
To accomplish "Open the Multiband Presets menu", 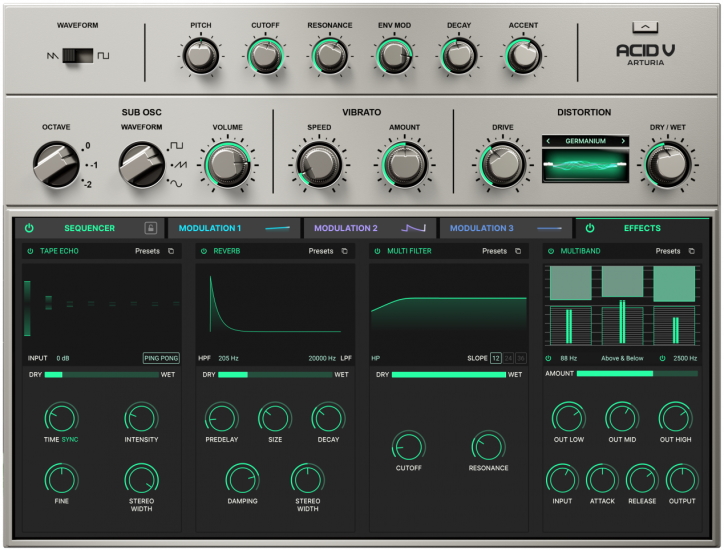I will (668, 251).
